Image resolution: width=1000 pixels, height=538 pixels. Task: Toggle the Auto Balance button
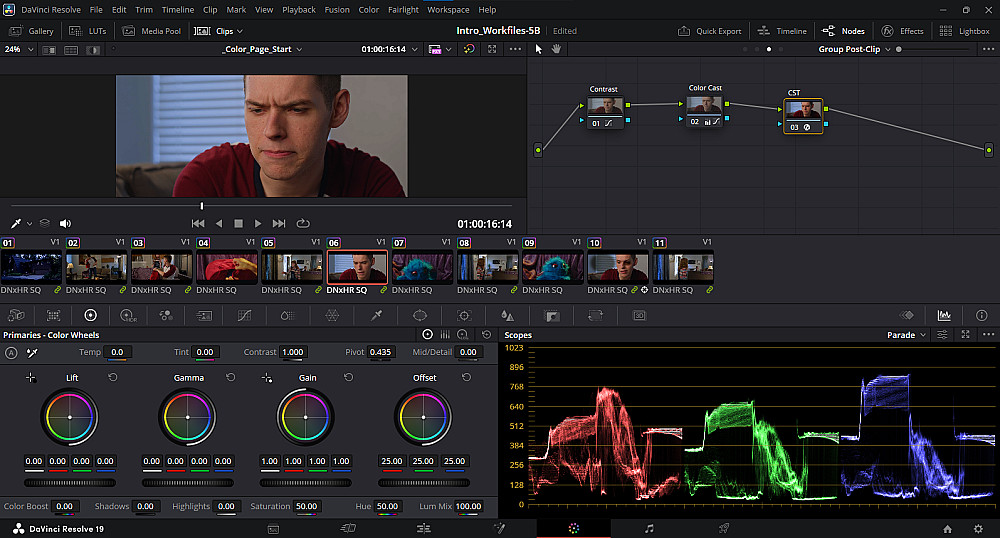[11, 352]
